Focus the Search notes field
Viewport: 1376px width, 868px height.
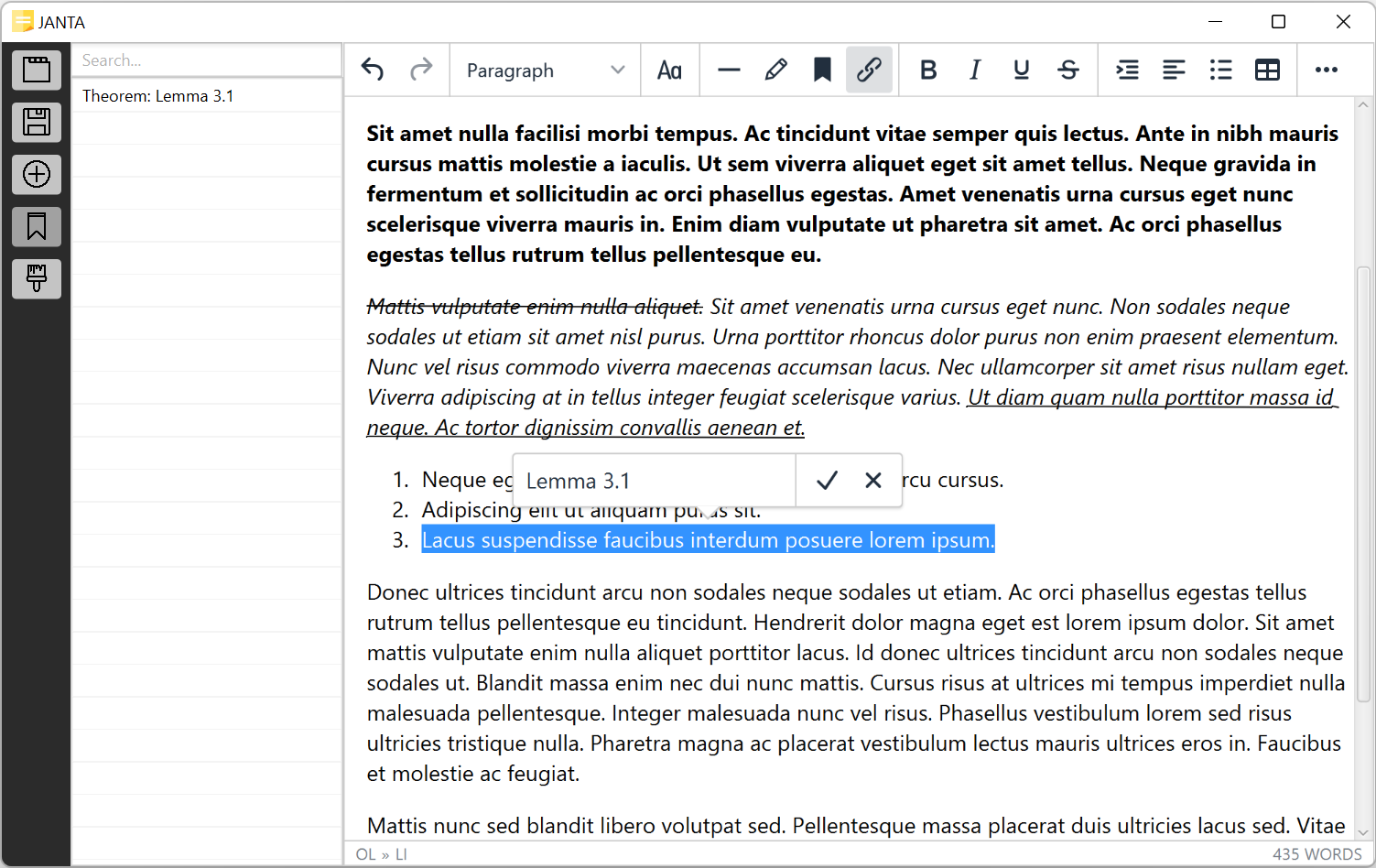point(207,60)
